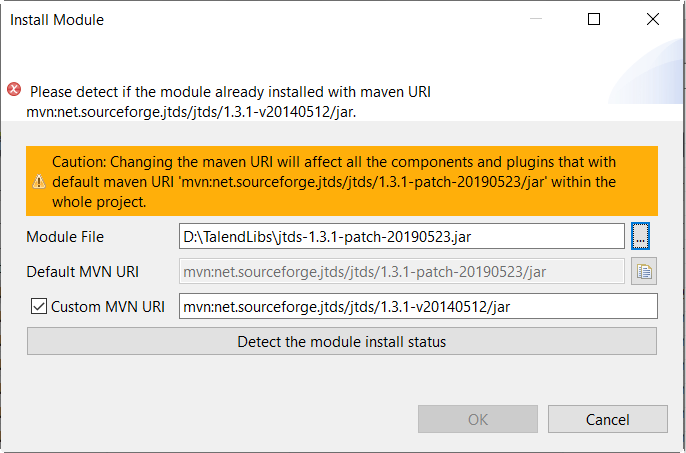The height and width of the screenshot is (453, 686).
Task: Click the red error icon in message
Action: pyautogui.click(x=14, y=90)
